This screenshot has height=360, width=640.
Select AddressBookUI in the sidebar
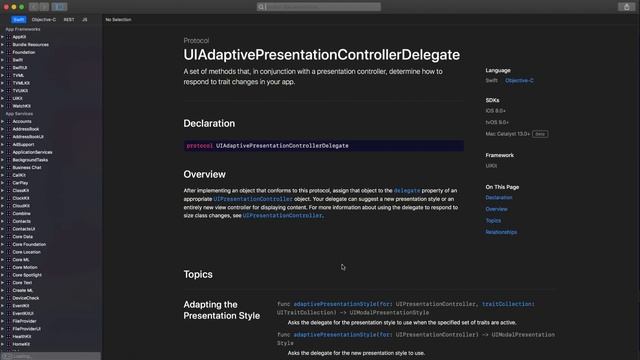click(28, 137)
